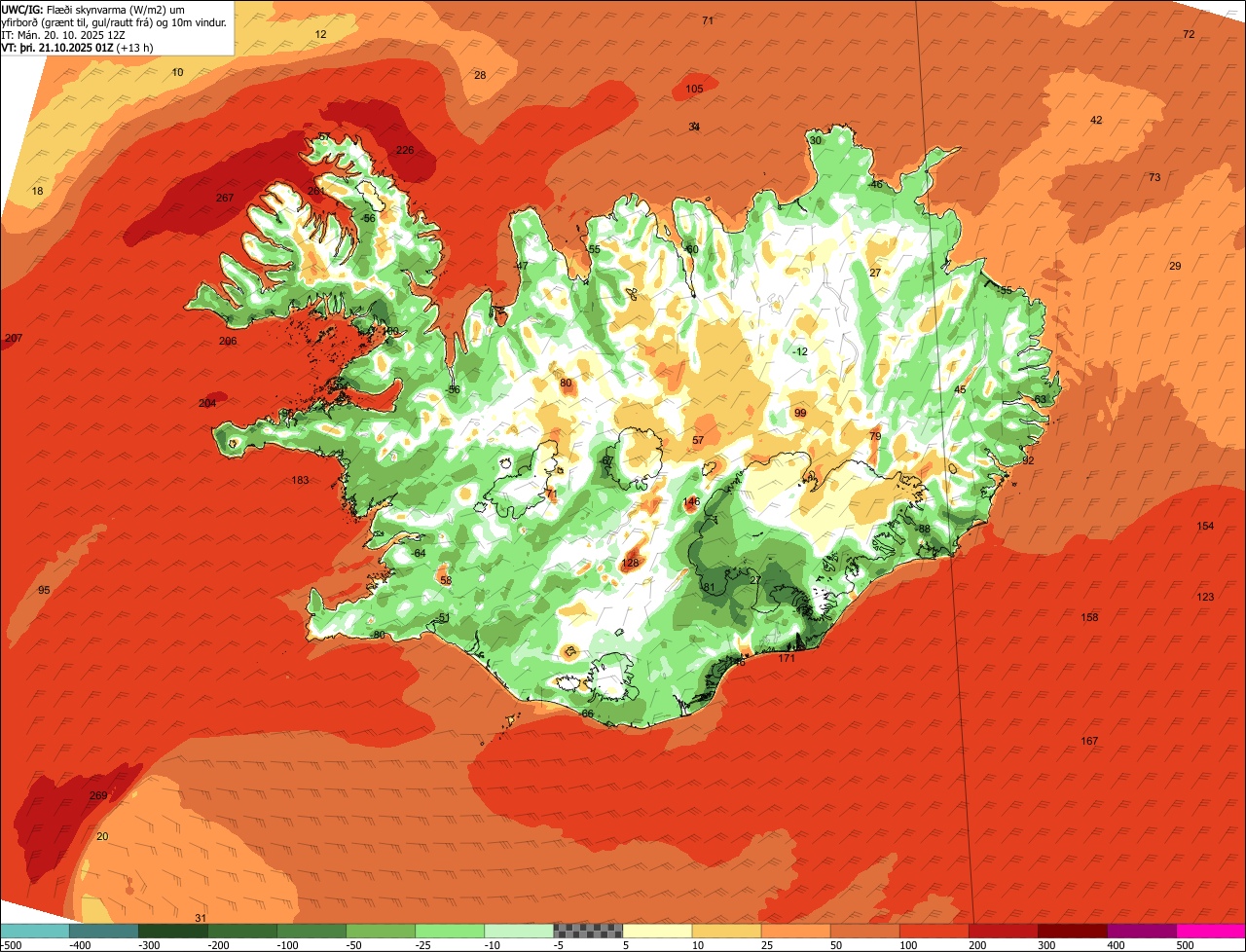Click the map value '99' in the eastern highlands
The width and height of the screenshot is (1246, 952).
(x=800, y=413)
